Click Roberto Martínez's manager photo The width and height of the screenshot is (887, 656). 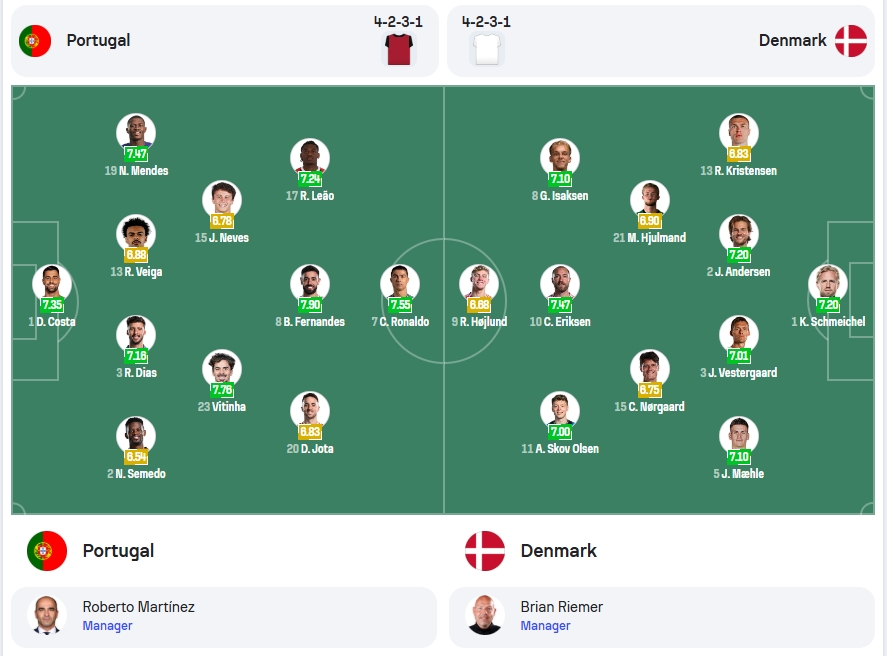[x=47, y=615]
